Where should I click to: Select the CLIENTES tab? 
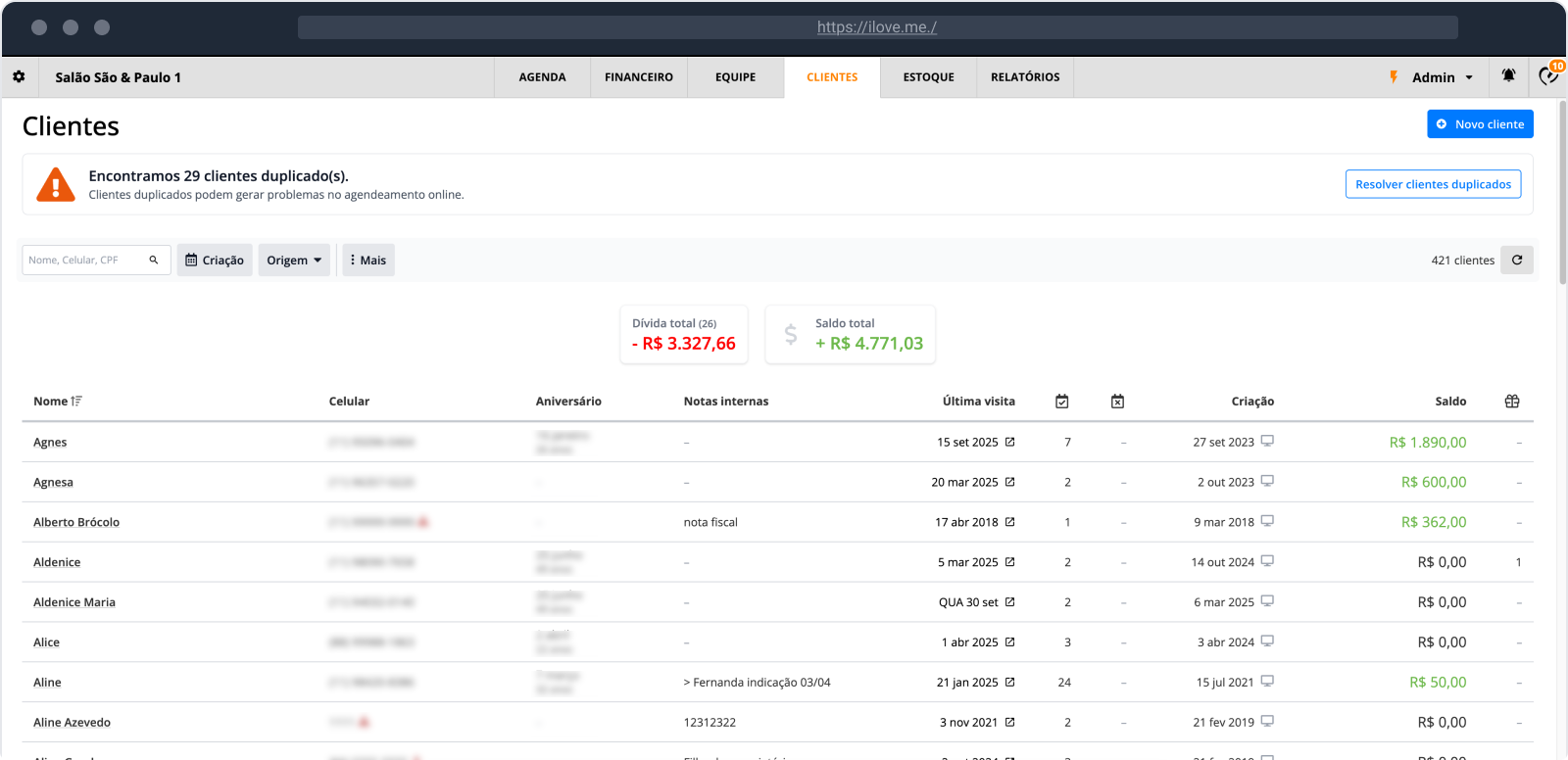[832, 77]
